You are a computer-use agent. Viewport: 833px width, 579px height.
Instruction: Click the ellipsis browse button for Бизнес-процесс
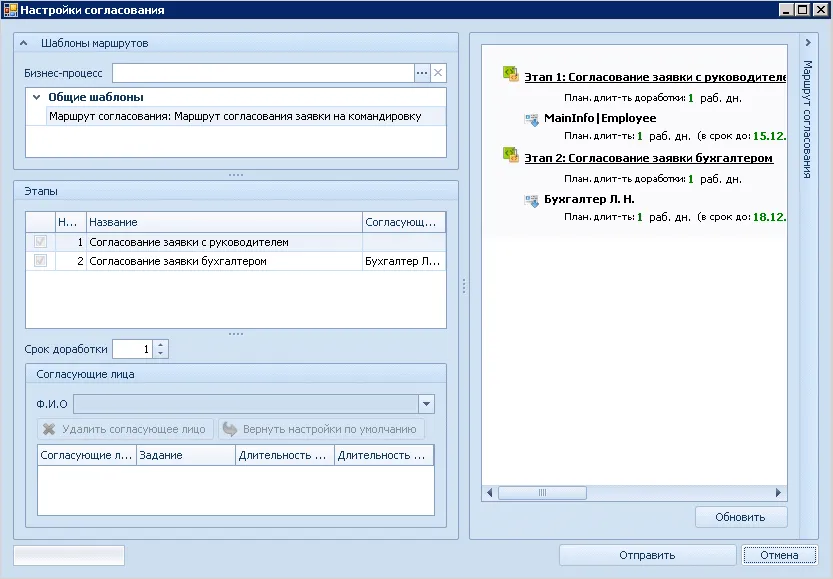(422, 73)
